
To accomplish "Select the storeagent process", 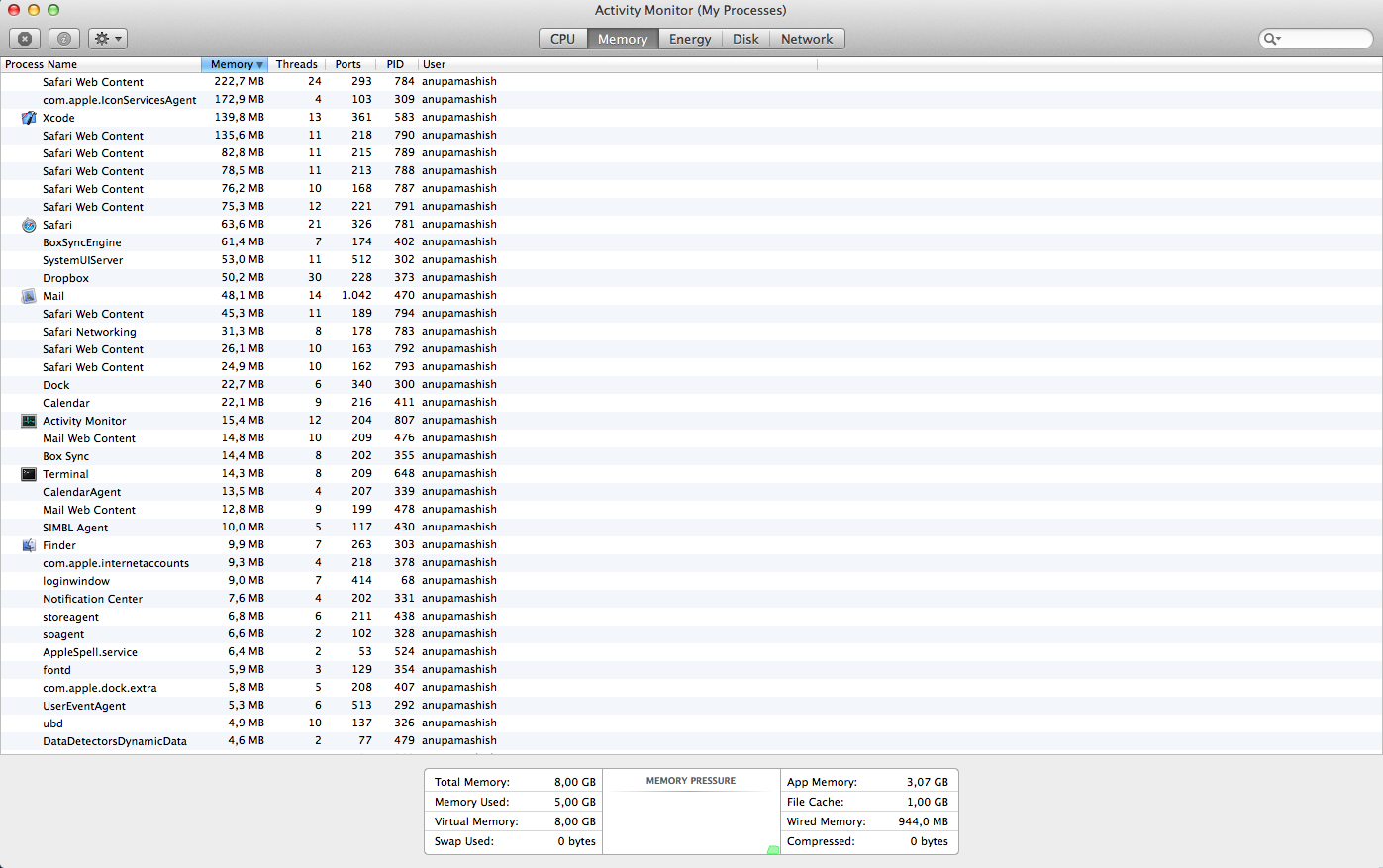I will tap(691, 617).
